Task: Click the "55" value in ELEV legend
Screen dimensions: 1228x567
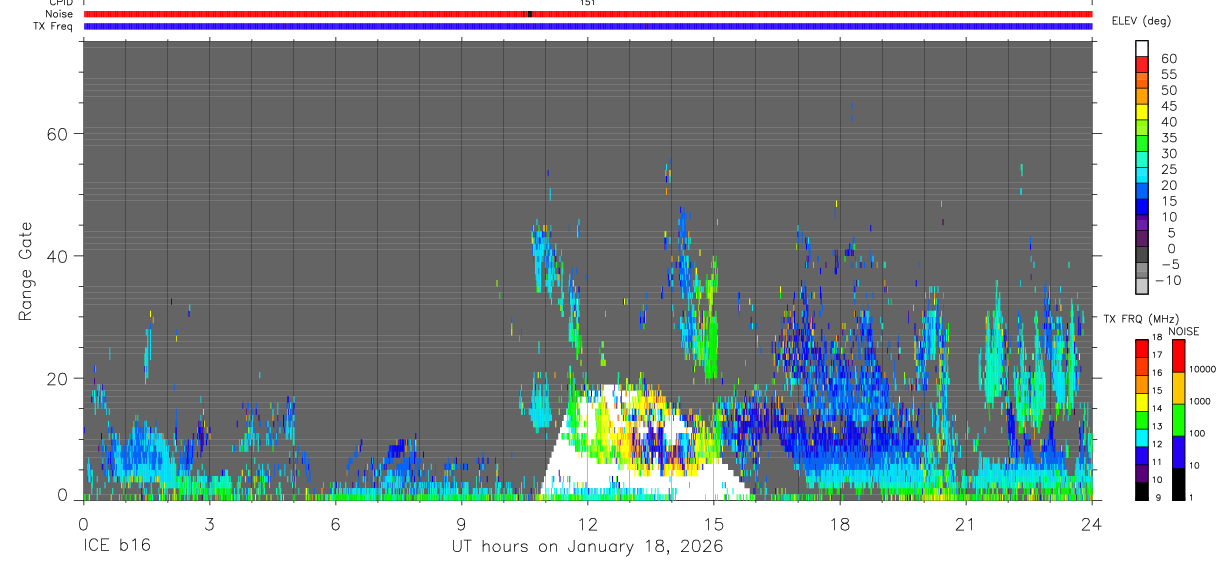Action: (1168, 75)
